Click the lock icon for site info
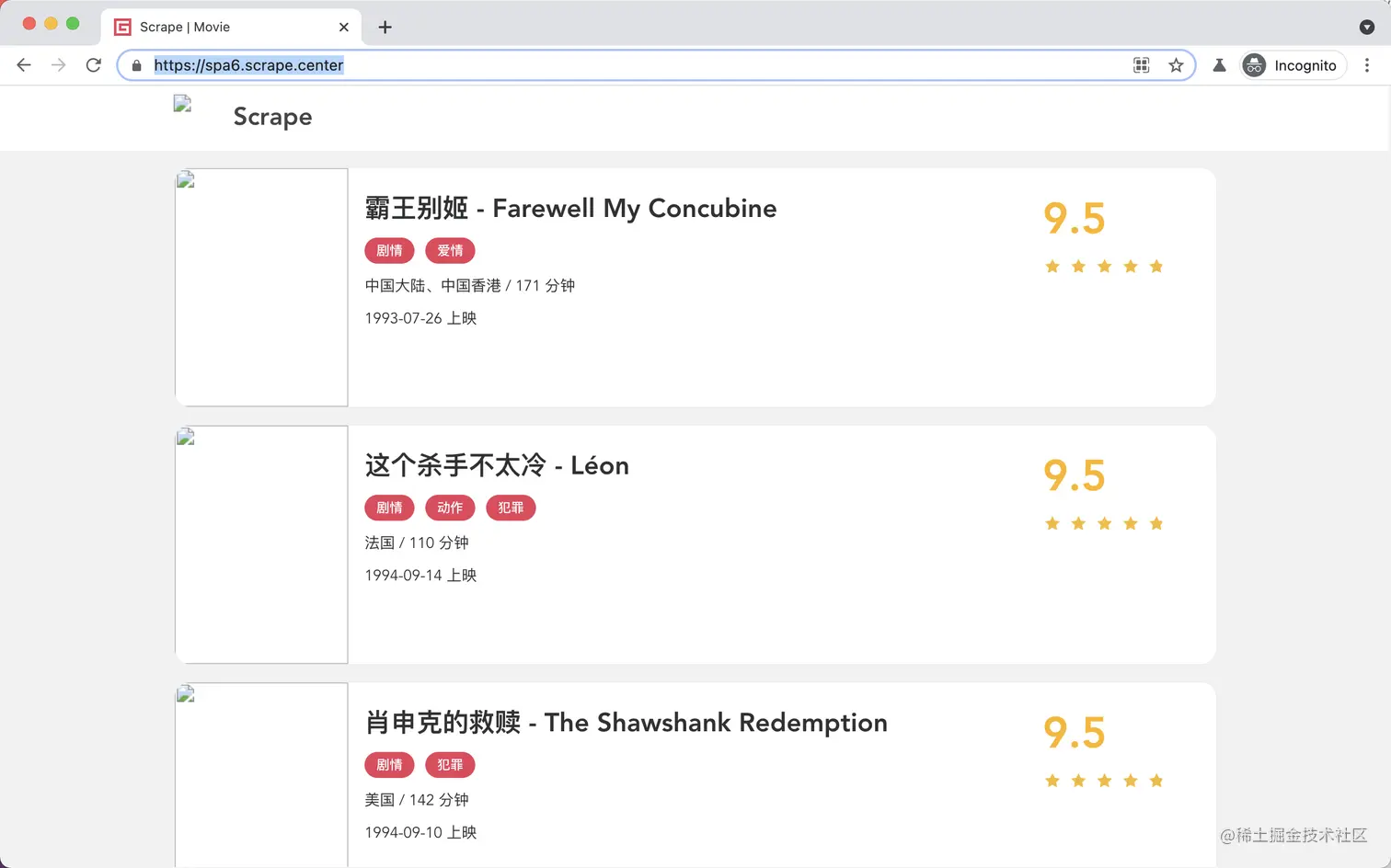Image resolution: width=1391 pixels, height=868 pixels. click(x=137, y=65)
